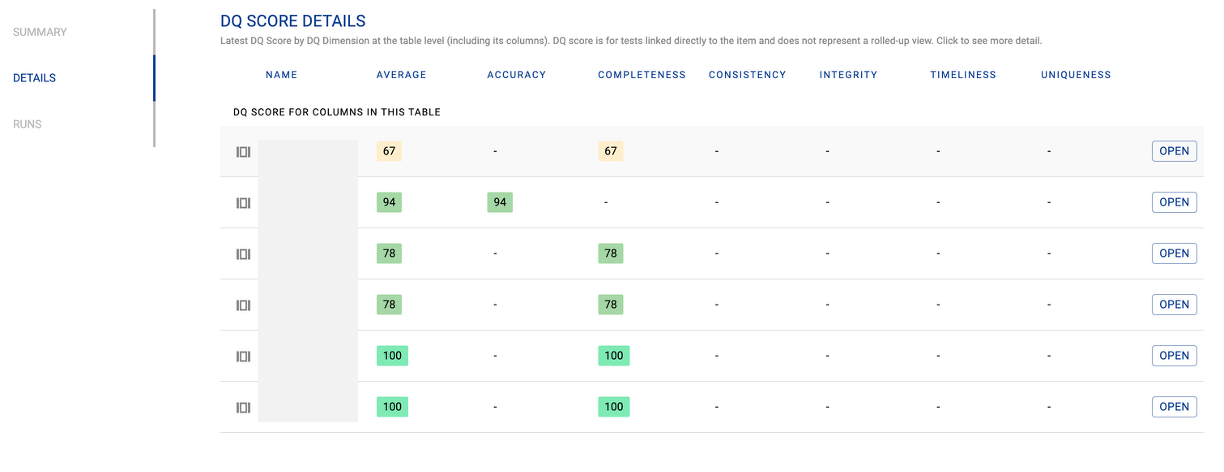Click the NAME column header
Screen dimensions: 1224x472
point(282,75)
